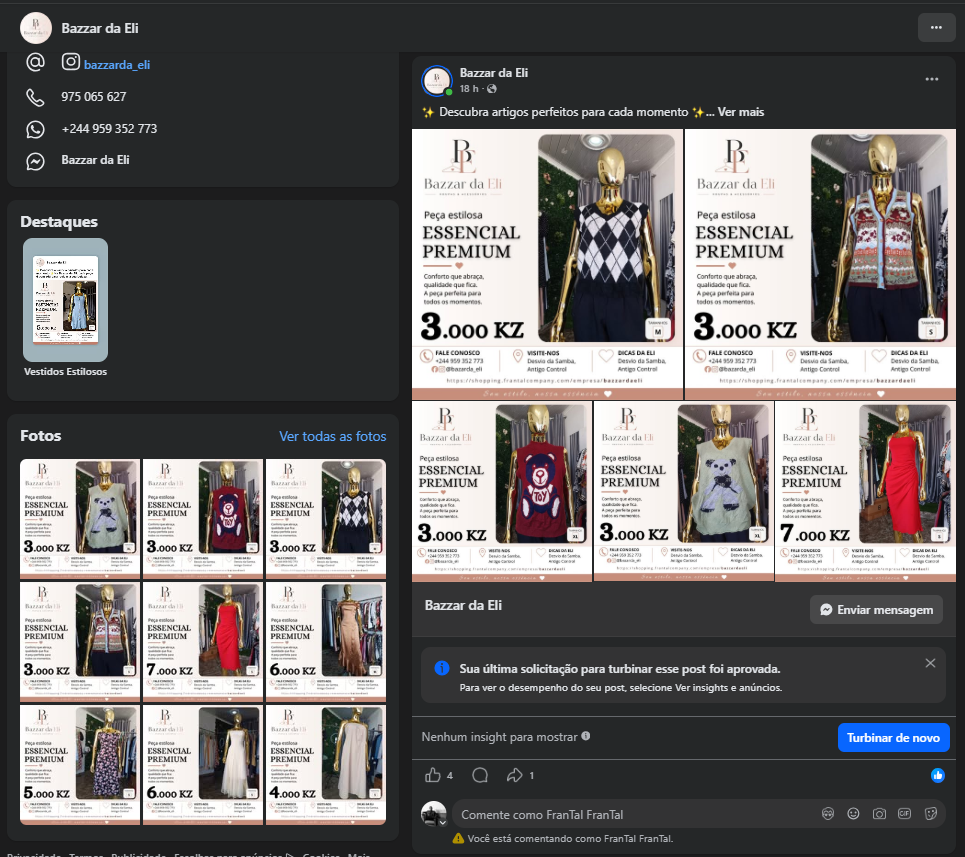
Task: Click the post author's profile avatar
Action: pyautogui.click(x=437, y=81)
